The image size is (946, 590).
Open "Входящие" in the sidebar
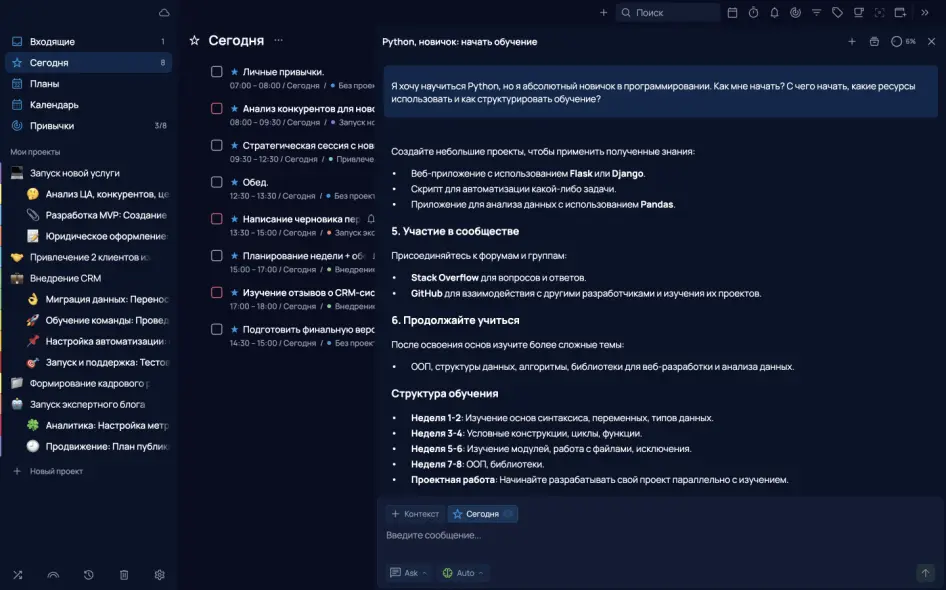point(52,42)
